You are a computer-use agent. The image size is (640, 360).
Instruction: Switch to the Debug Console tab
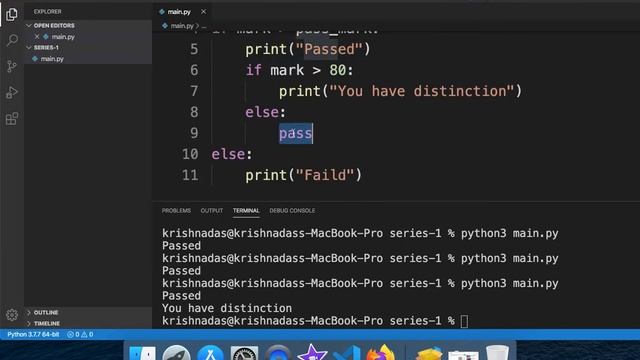[292, 211]
